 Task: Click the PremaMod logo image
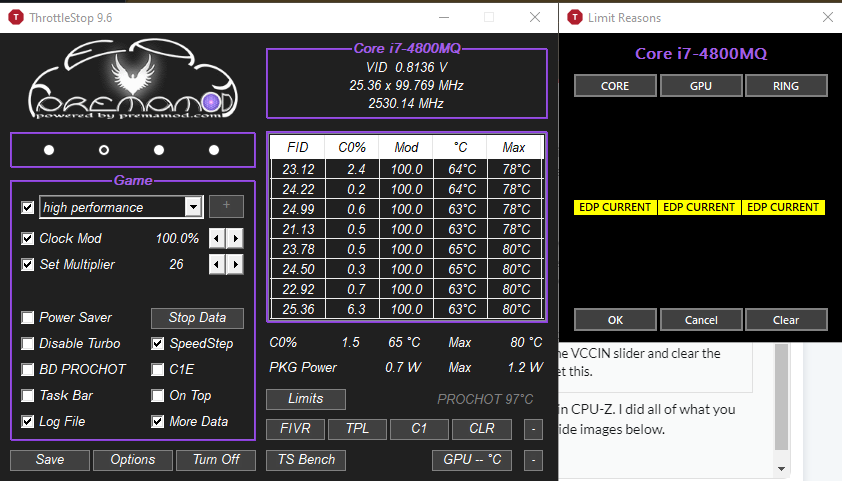pyautogui.click(x=133, y=79)
